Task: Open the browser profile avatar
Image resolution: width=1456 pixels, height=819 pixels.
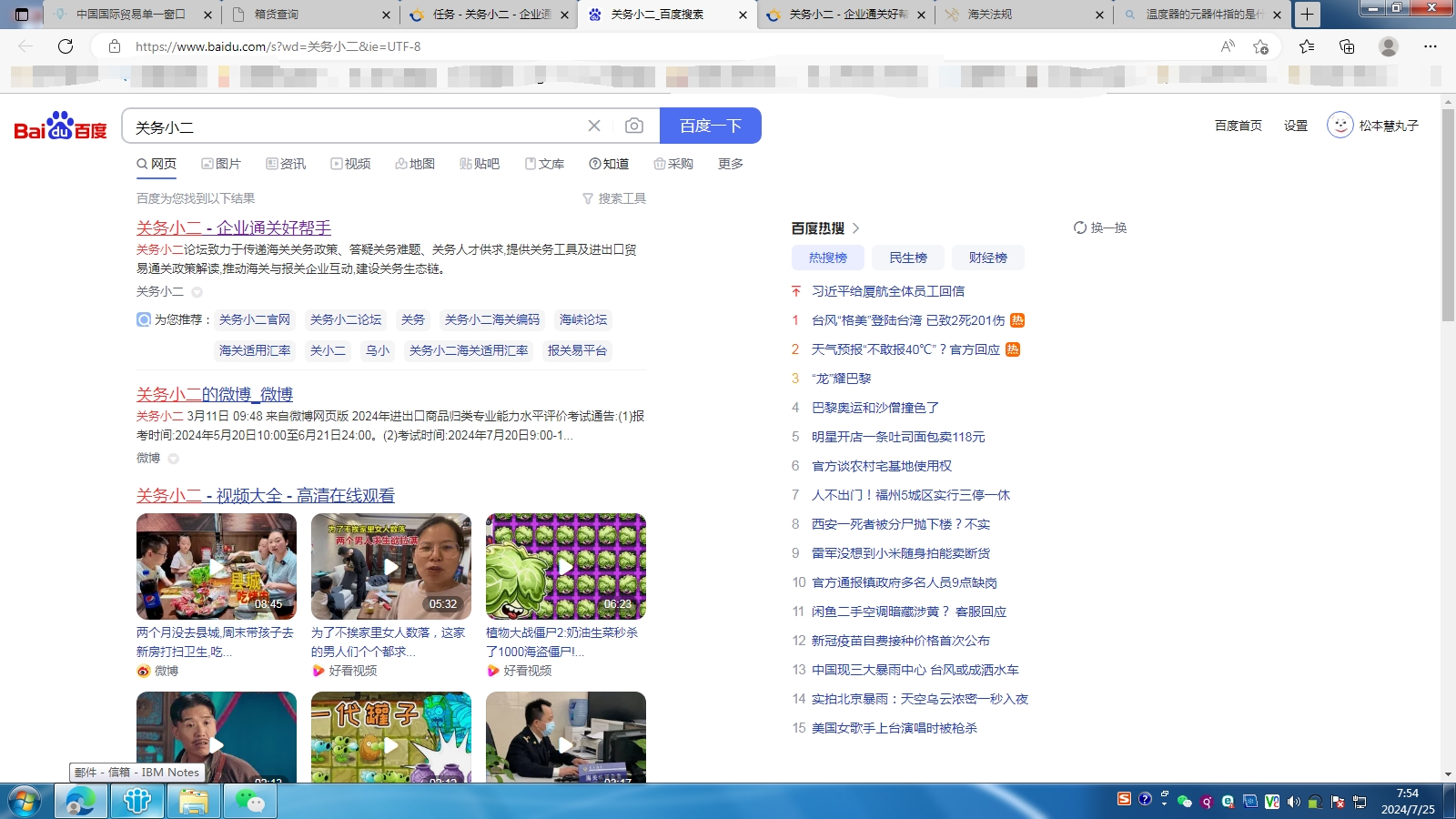Action: click(x=1389, y=46)
